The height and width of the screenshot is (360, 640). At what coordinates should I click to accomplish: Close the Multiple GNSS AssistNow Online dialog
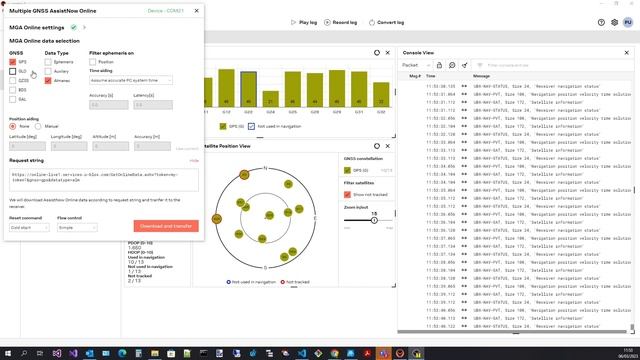click(x=197, y=11)
